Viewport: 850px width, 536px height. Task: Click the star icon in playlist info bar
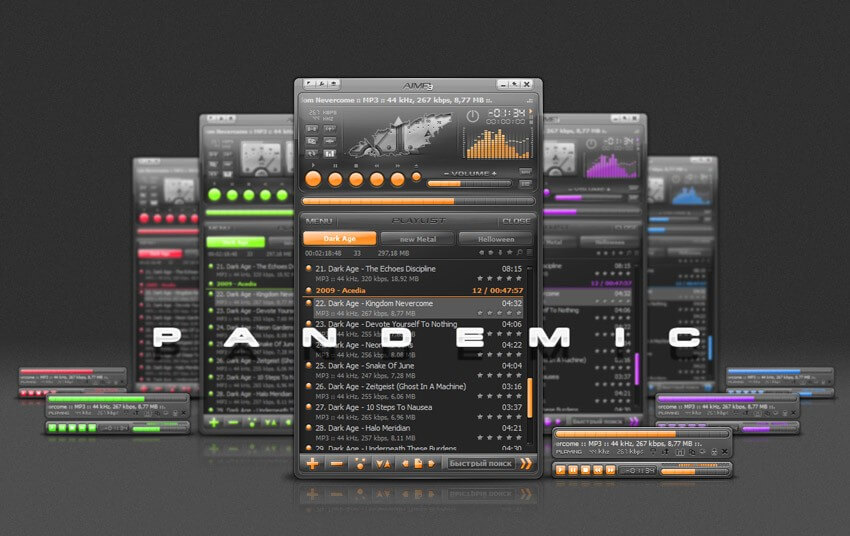coord(510,253)
